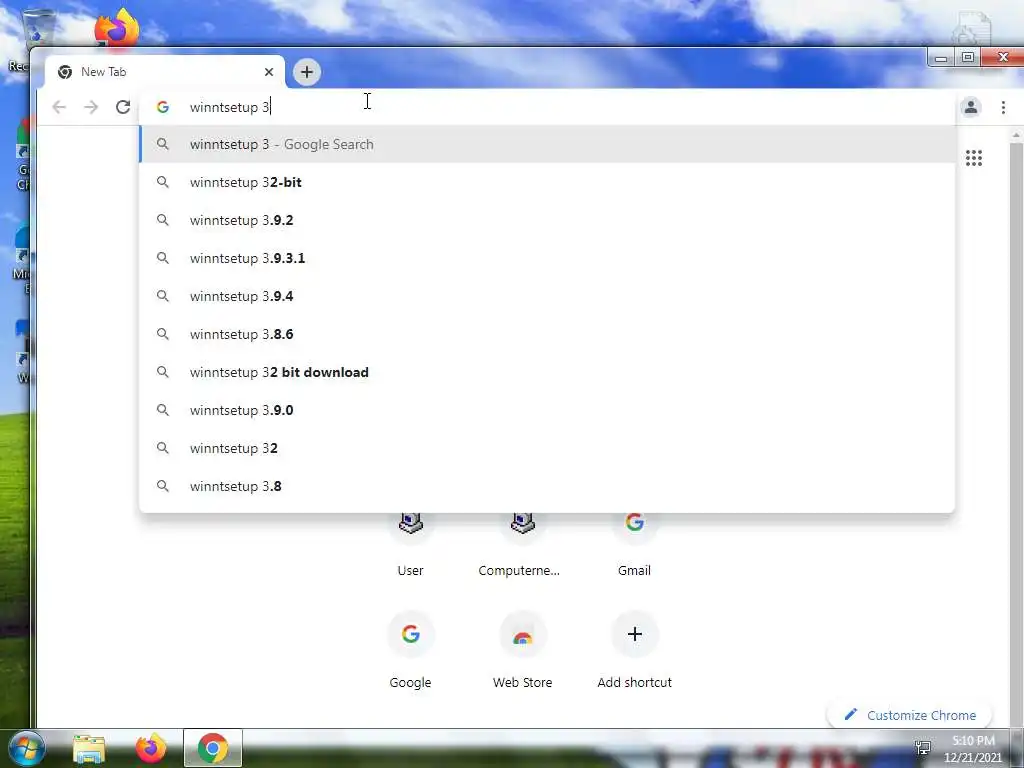Viewport: 1024px width, 768px height.
Task: Choose suggestion winntsetup 3.9.3.1
Action: click(x=547, y=258)
